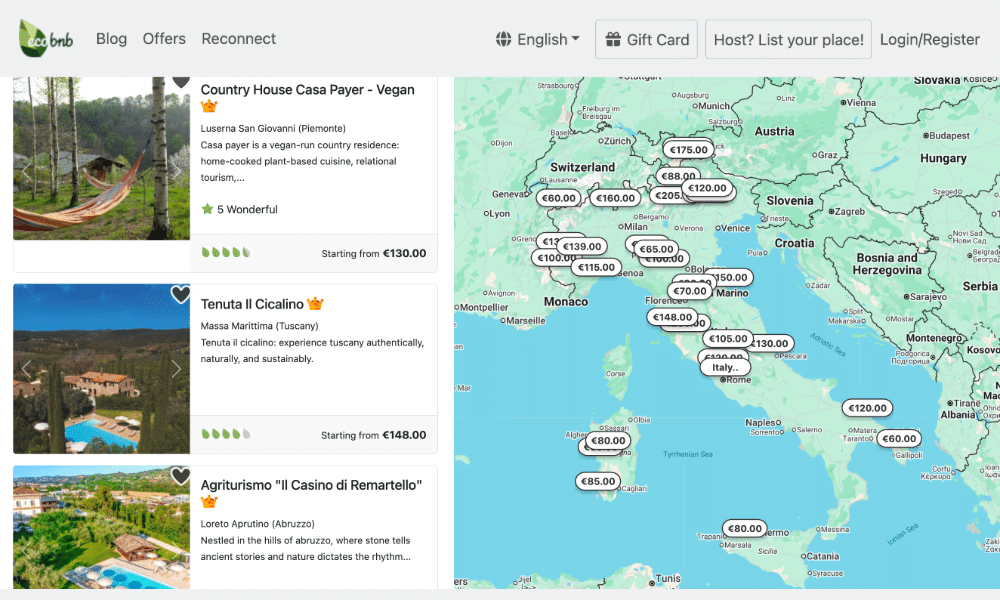Select the €60.00 marker near Taranto
The width and height of the screenshot is (1000, 600).
tap(899, 438)
